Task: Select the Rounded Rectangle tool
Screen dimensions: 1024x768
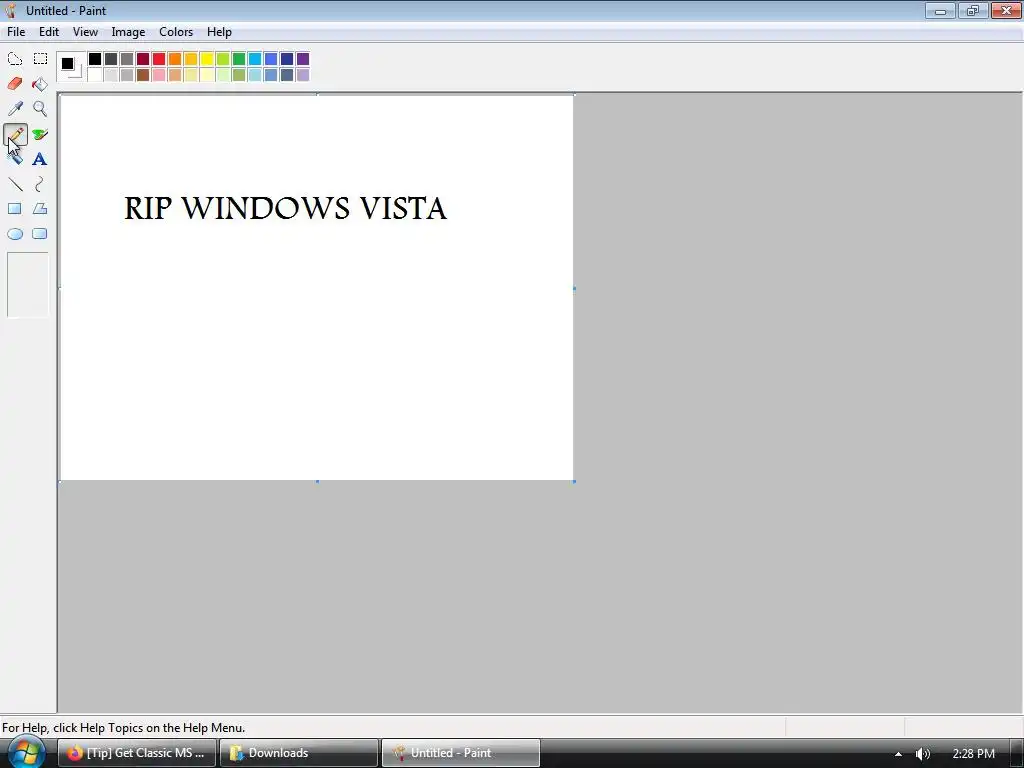Action: point(40,234)
